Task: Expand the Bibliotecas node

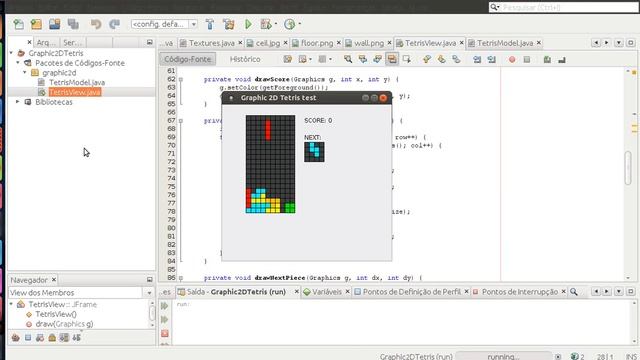Action: tap(18, 102)
